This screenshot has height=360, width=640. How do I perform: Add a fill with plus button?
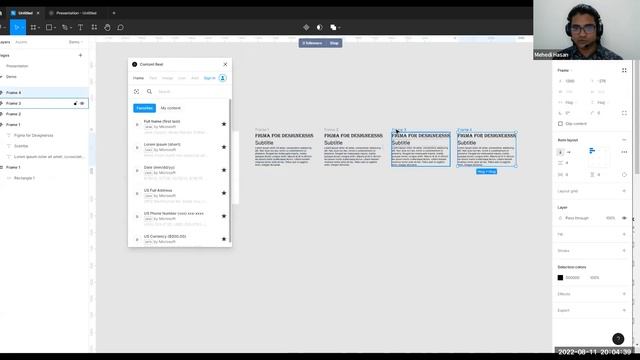coord(624,234)
